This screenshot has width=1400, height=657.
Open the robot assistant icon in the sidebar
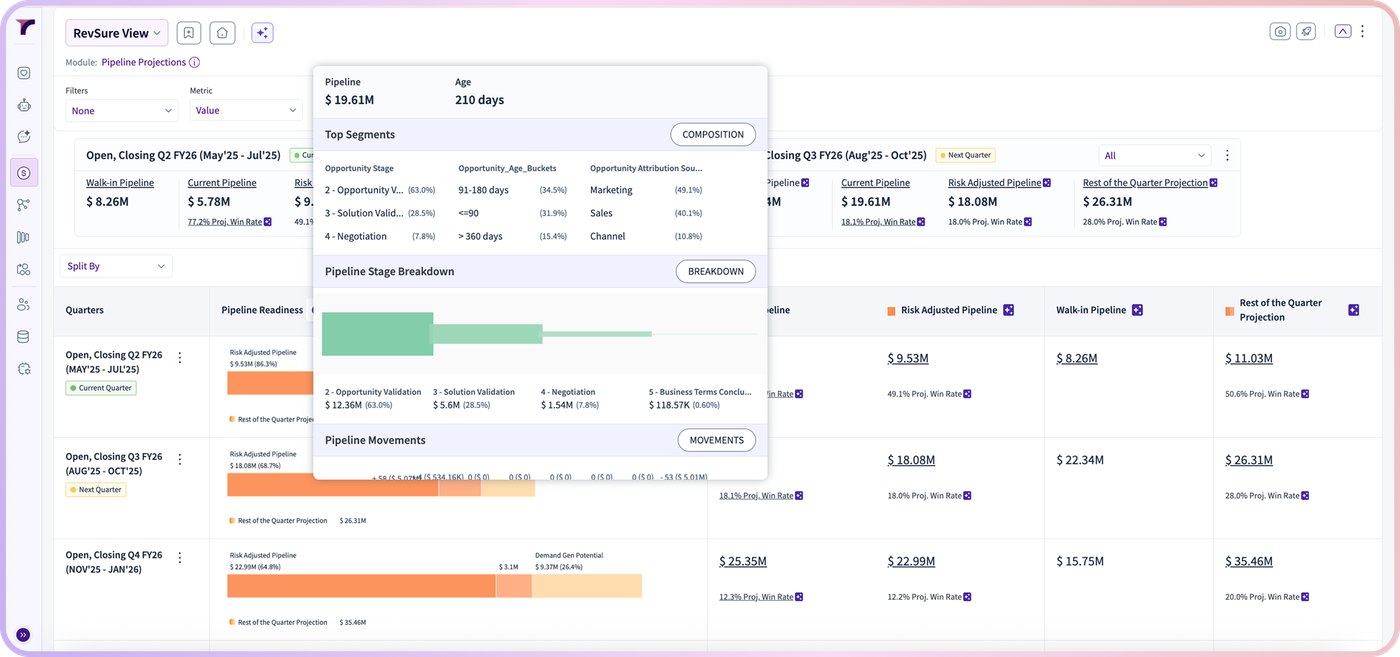point(24,105)
